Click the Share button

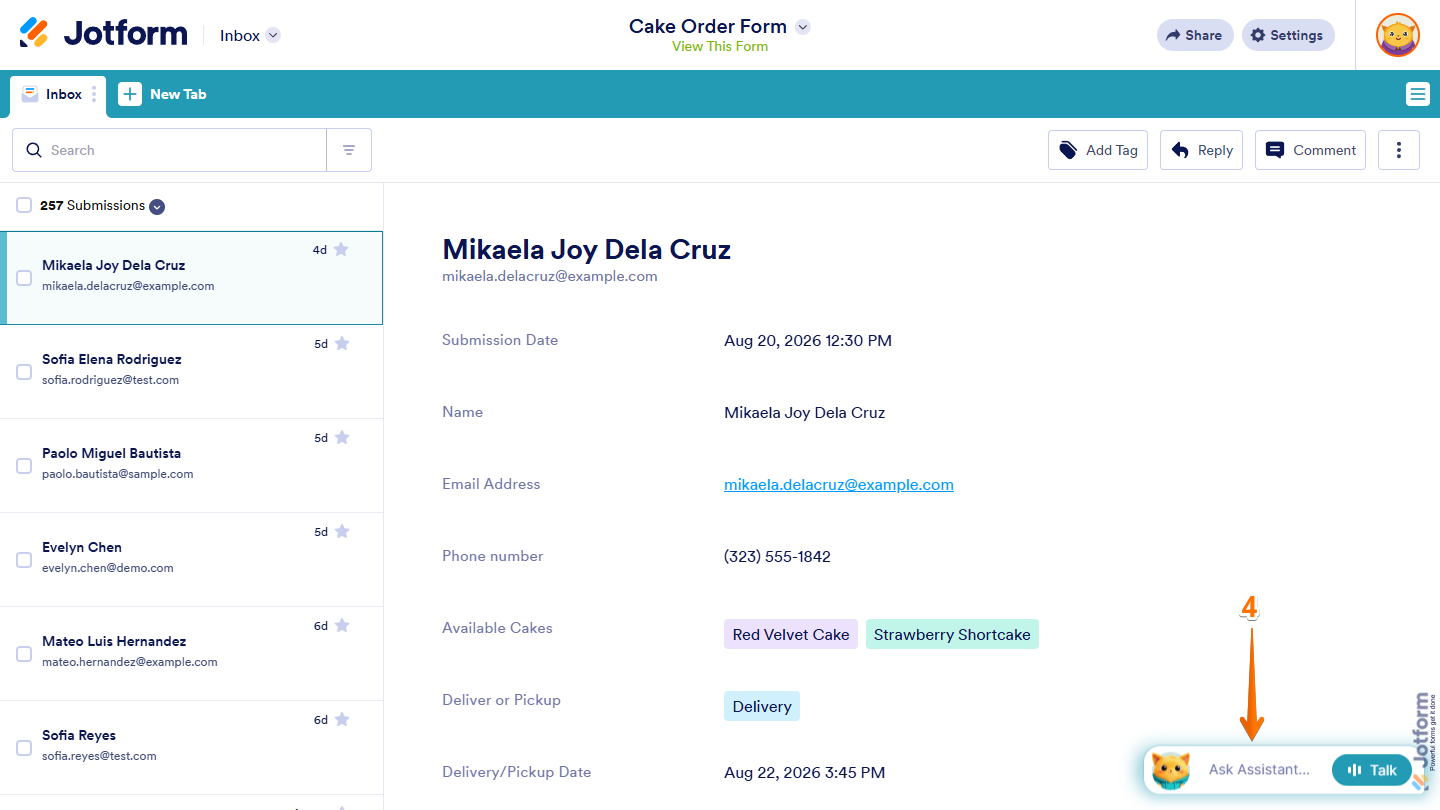point(1195,35)
